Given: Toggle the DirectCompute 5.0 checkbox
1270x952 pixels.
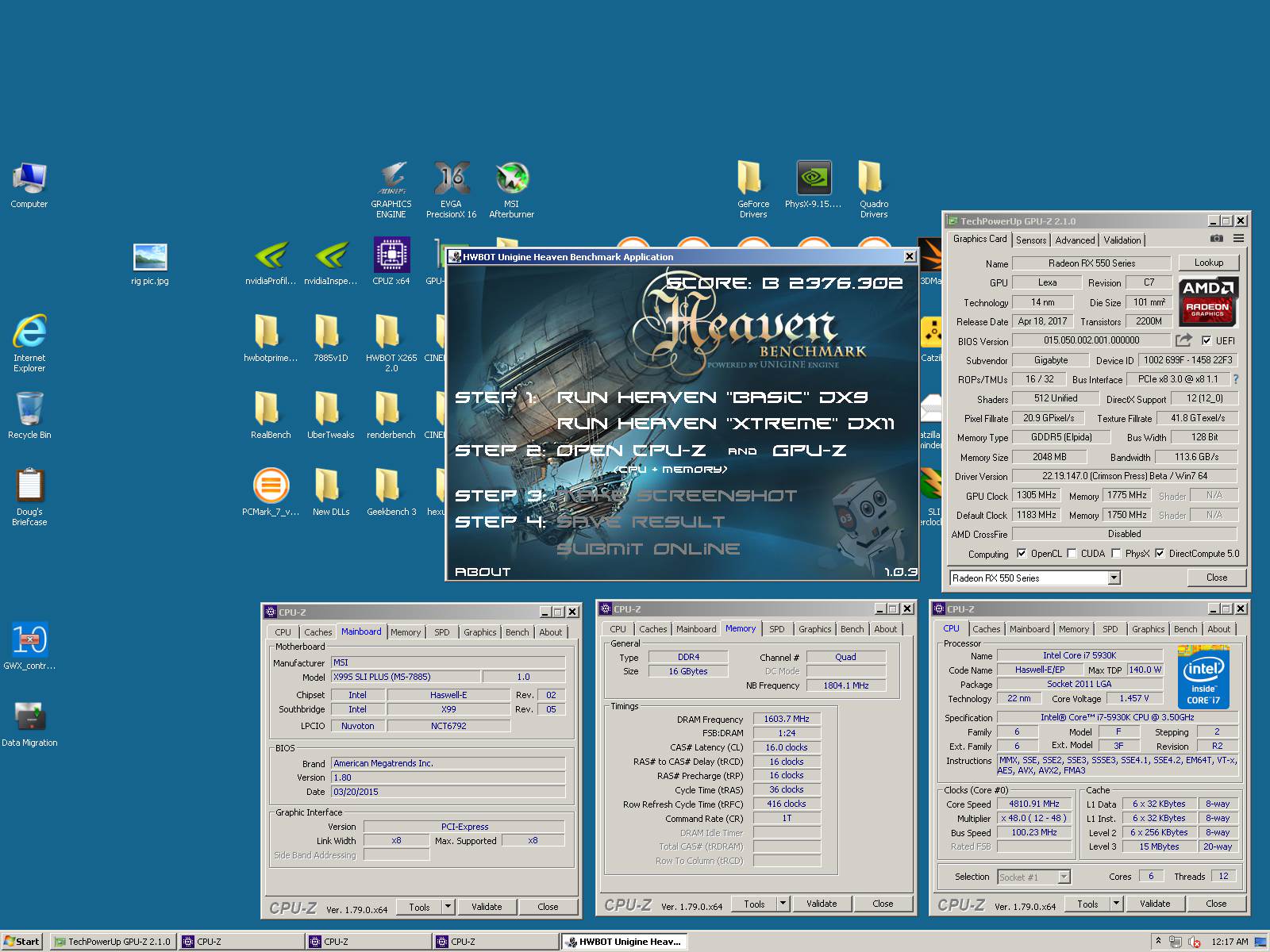Looking at the screenshot, I should tap(1160, 554).
